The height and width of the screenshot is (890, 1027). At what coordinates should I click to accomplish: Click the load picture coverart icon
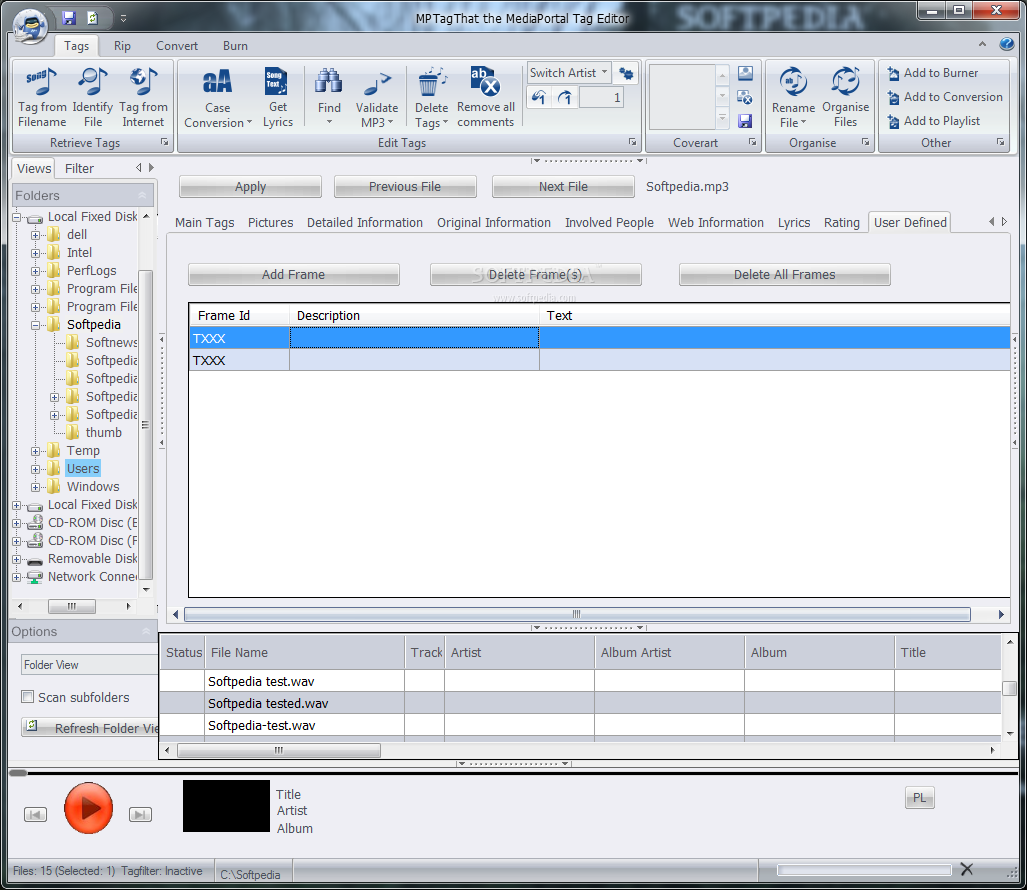(x=745, y=73)
